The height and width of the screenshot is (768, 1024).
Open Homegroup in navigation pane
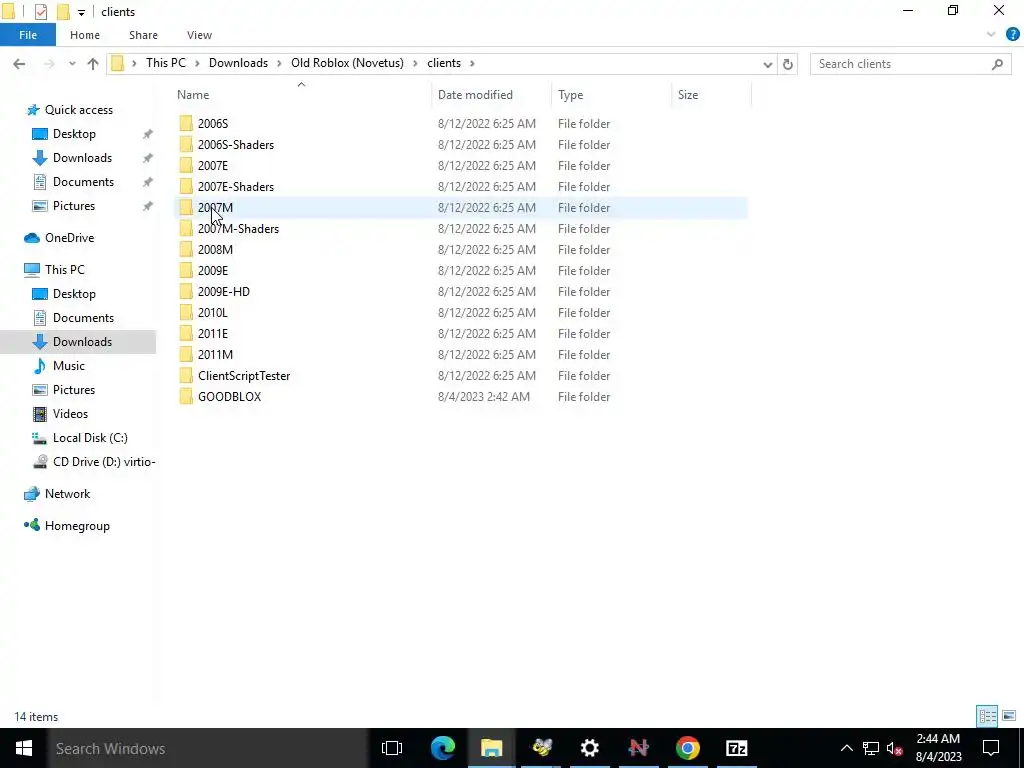tap(77, 526)
